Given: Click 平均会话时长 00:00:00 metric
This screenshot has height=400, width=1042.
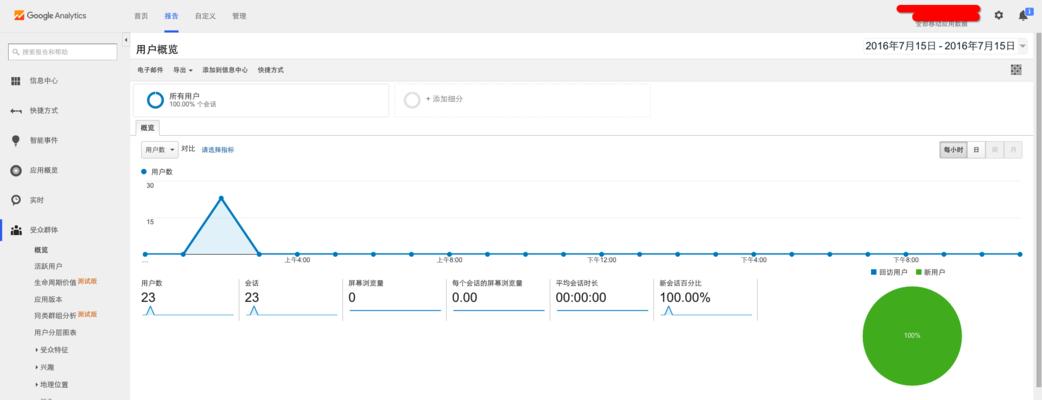Looking at the screenshot, I should tap(602, 298).
